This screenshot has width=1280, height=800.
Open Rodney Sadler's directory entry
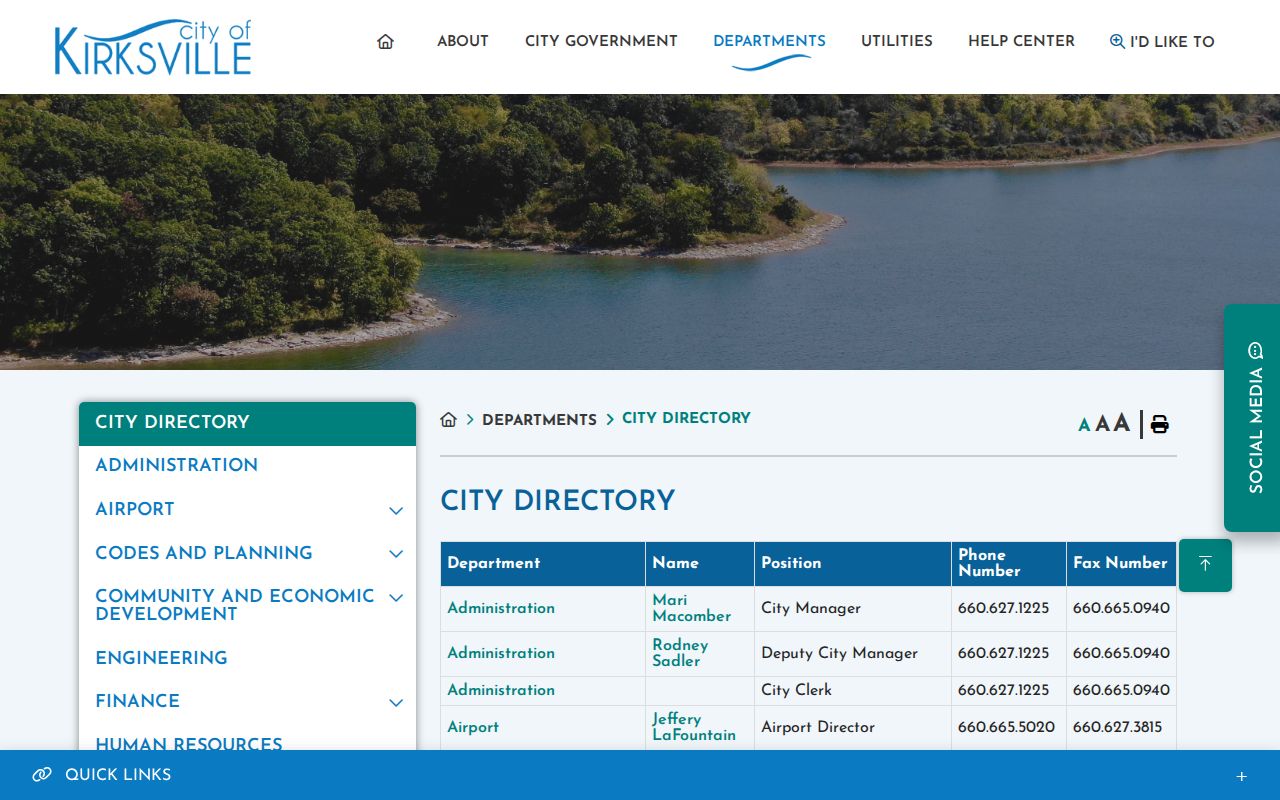(680, 653)
